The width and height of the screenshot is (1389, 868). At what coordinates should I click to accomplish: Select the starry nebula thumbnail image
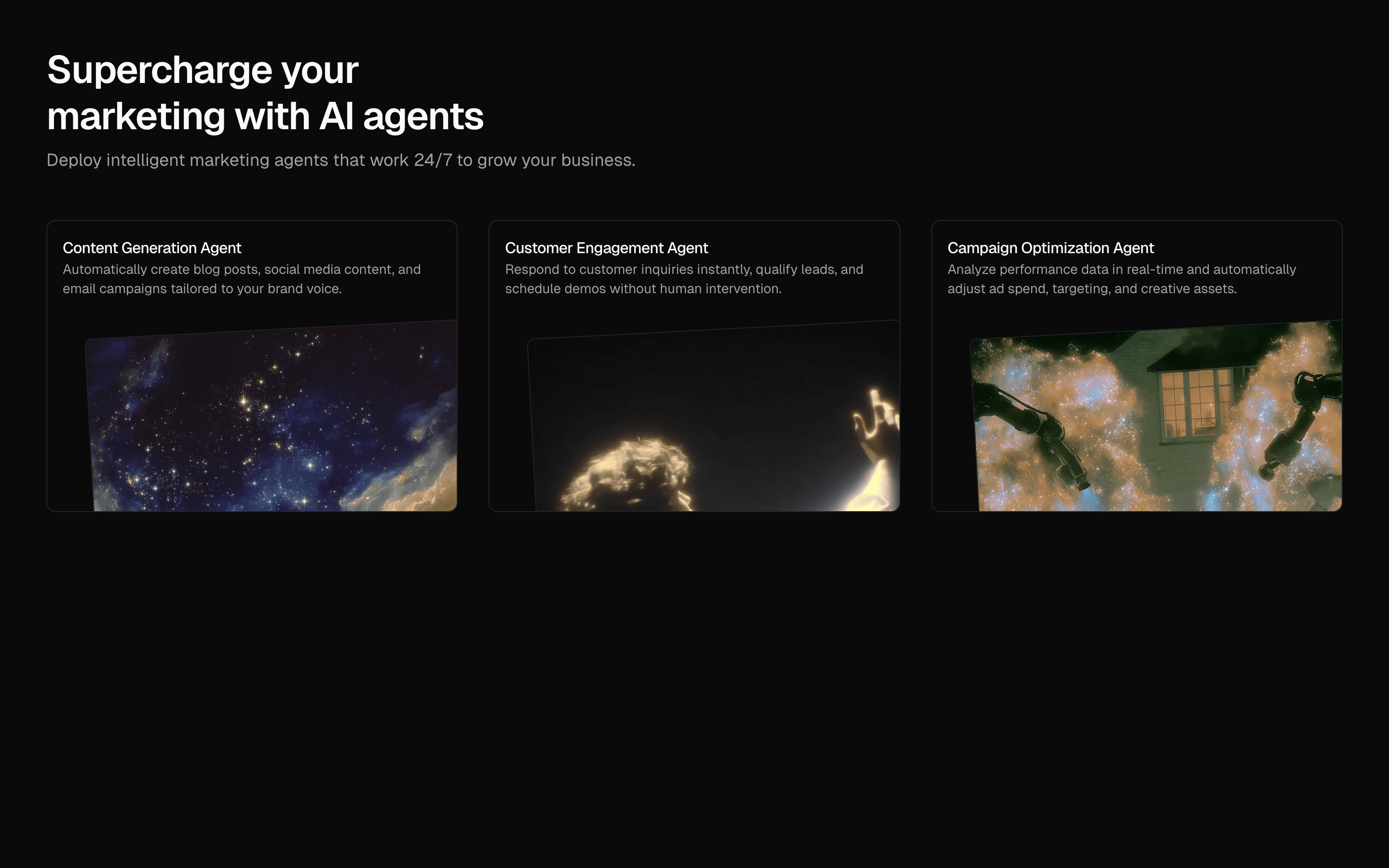tap(270, 419)
